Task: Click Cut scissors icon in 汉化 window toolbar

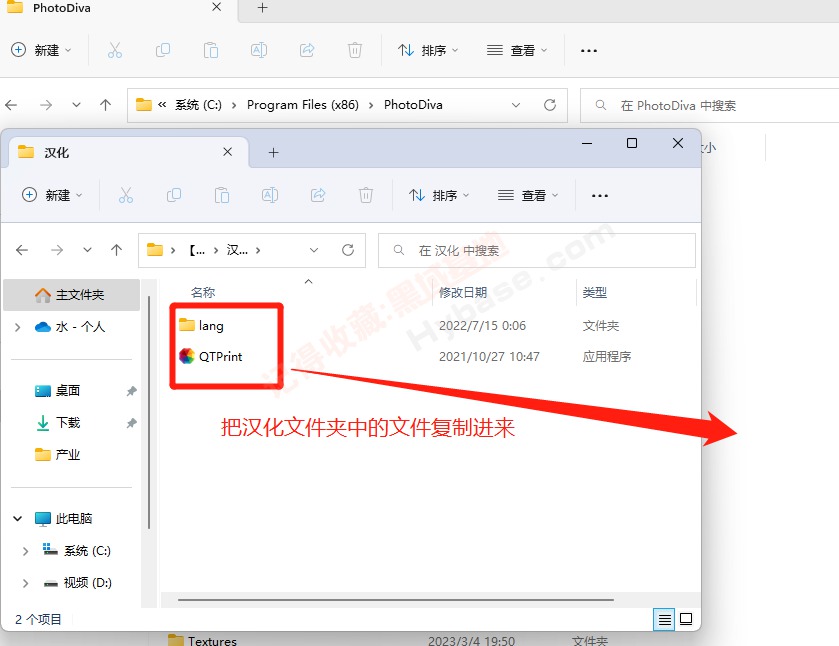Action: 126,195
